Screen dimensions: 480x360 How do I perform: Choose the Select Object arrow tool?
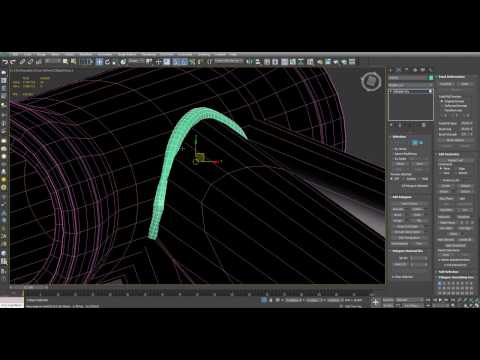click(65, 62)
